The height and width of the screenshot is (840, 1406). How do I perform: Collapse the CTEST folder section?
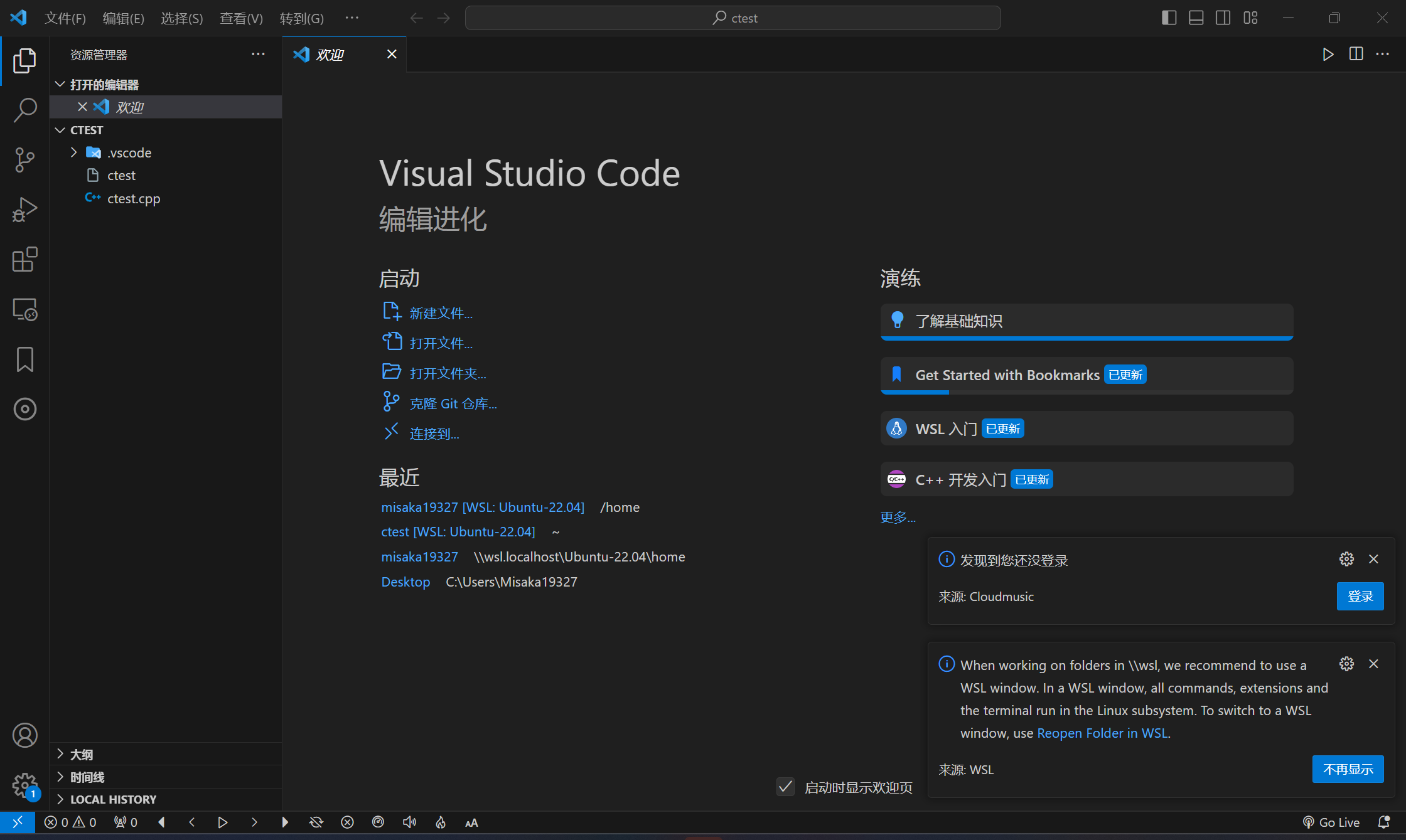(166, 130)
